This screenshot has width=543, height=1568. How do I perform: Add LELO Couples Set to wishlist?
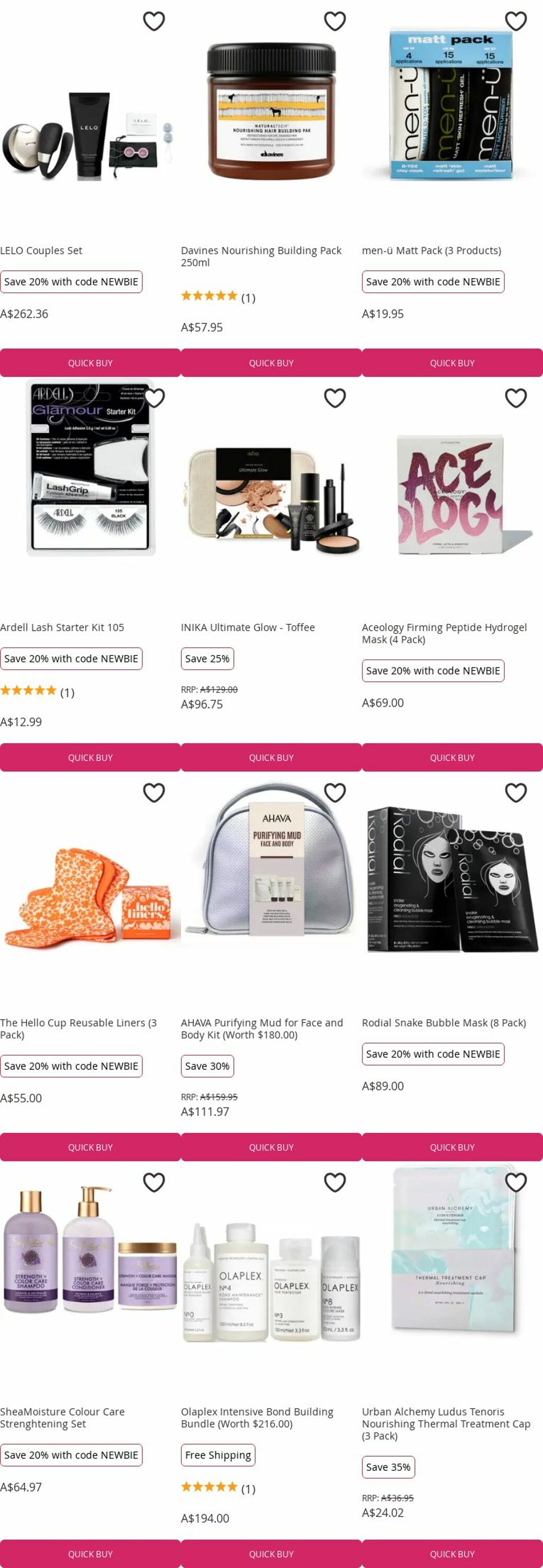point(154,21)
